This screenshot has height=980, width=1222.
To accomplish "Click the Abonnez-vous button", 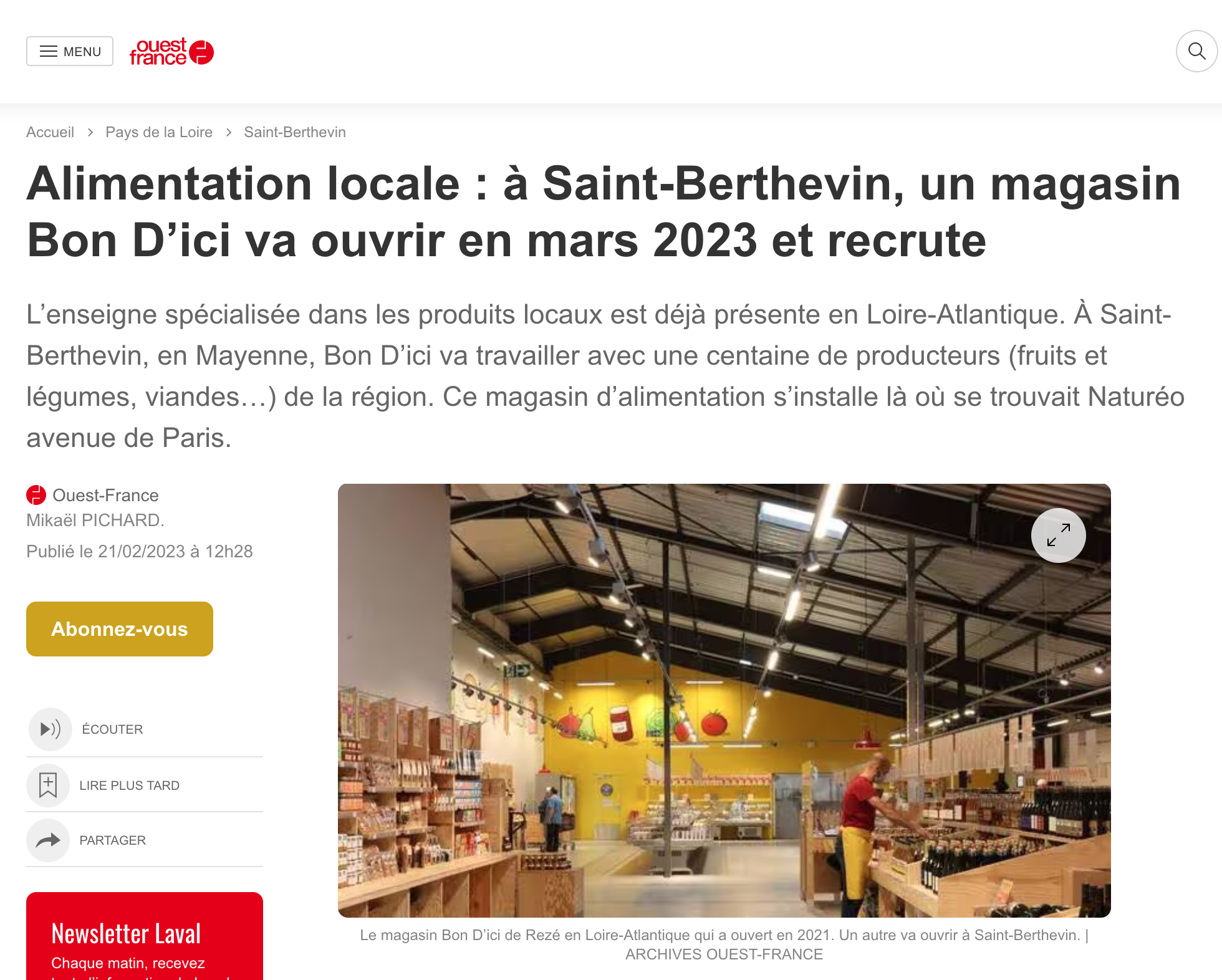I will coord(120,629).
